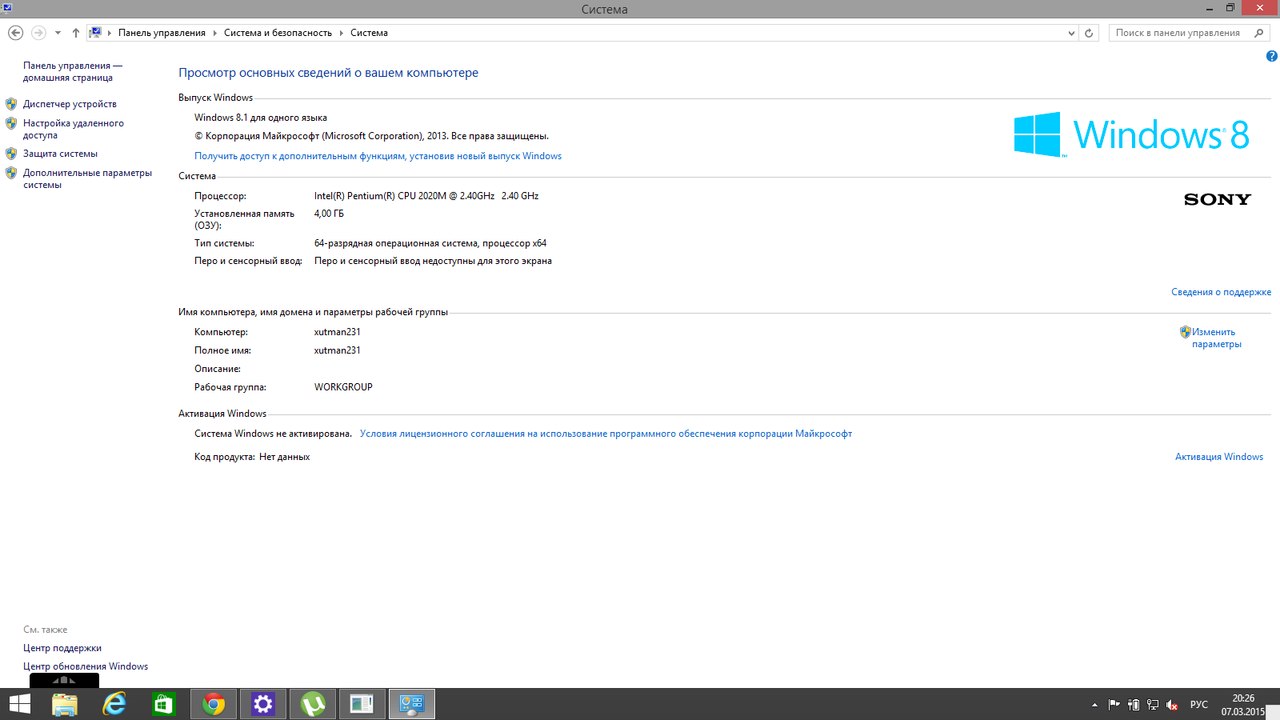Click Изменить параметры link
The image size is (1280, 720).
(1215, 338)
